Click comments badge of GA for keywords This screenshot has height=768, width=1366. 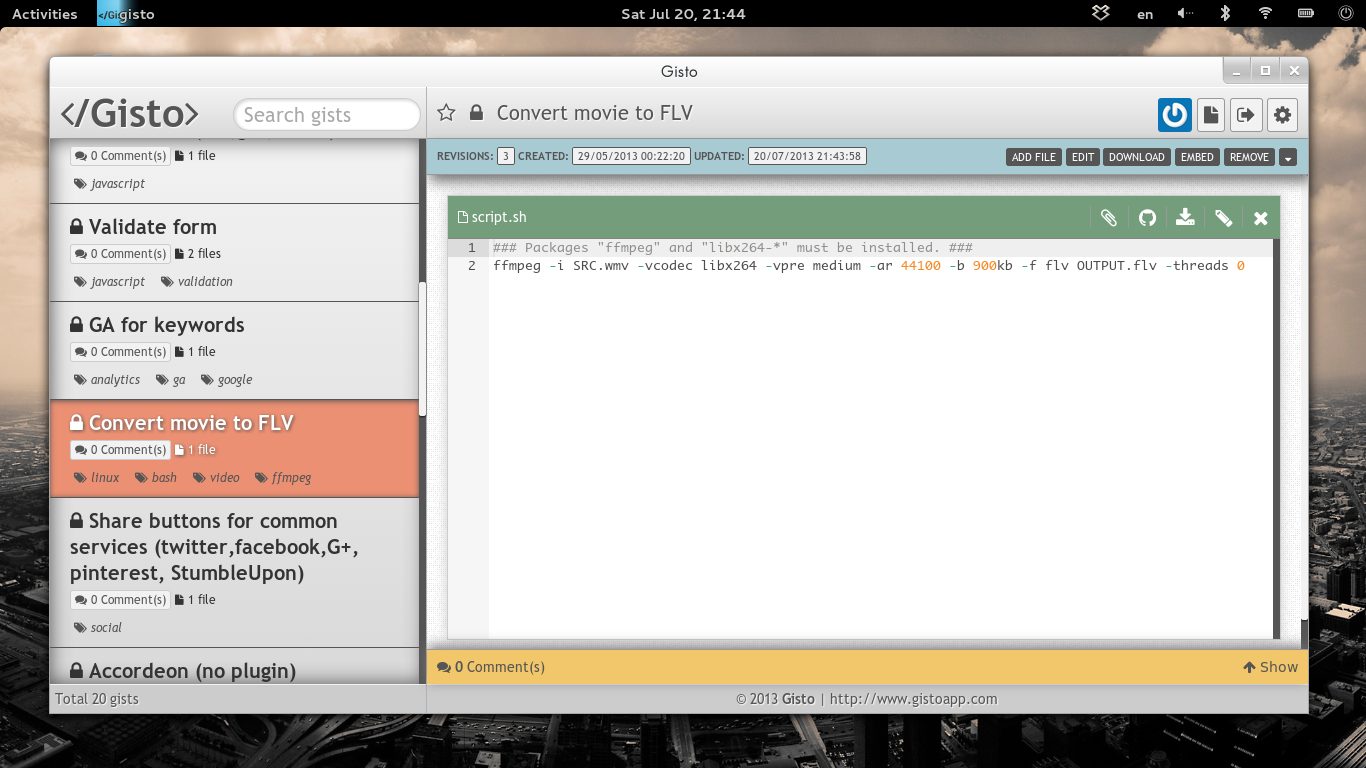(x=120, y=352)
